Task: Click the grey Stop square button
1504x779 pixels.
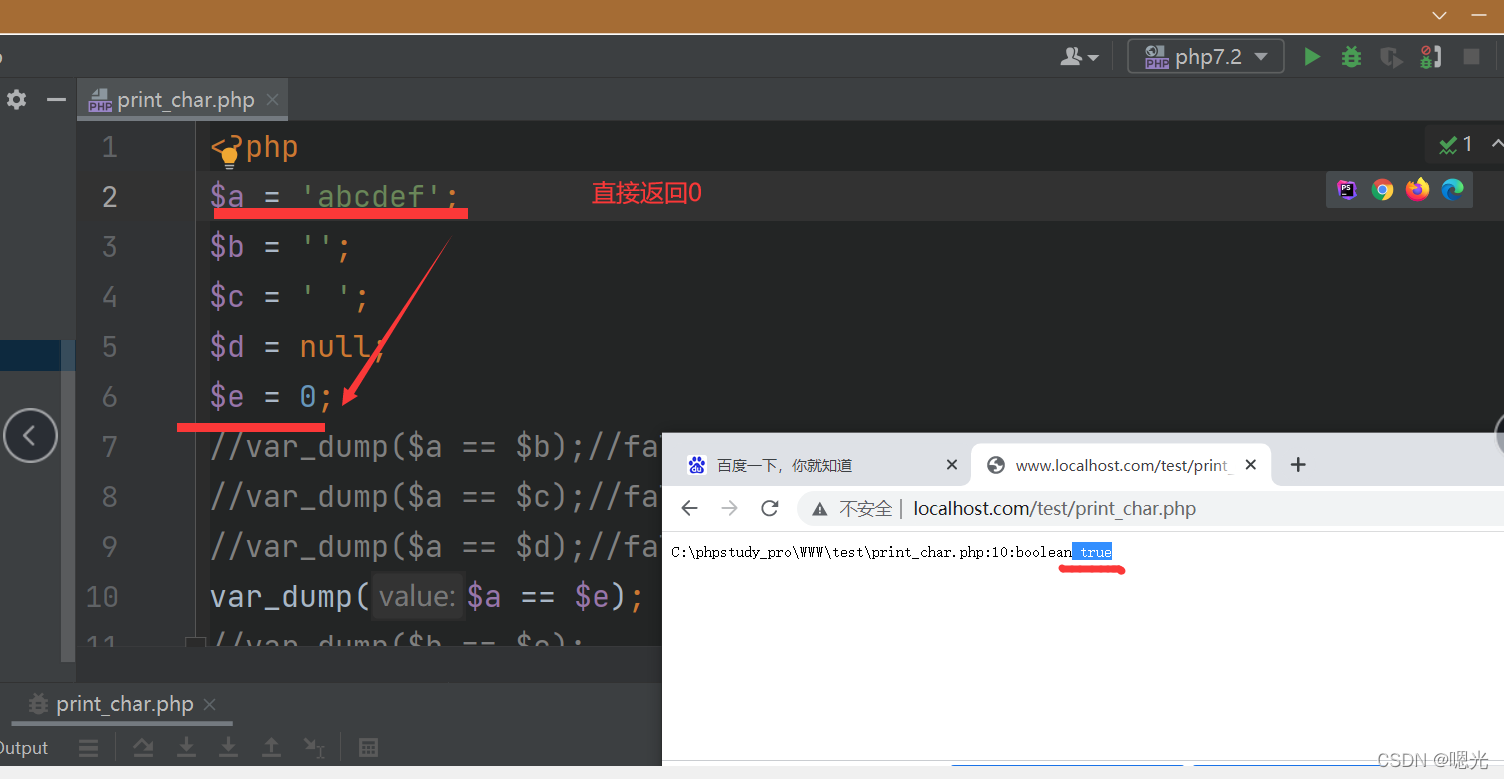Action: (1471, 57)
